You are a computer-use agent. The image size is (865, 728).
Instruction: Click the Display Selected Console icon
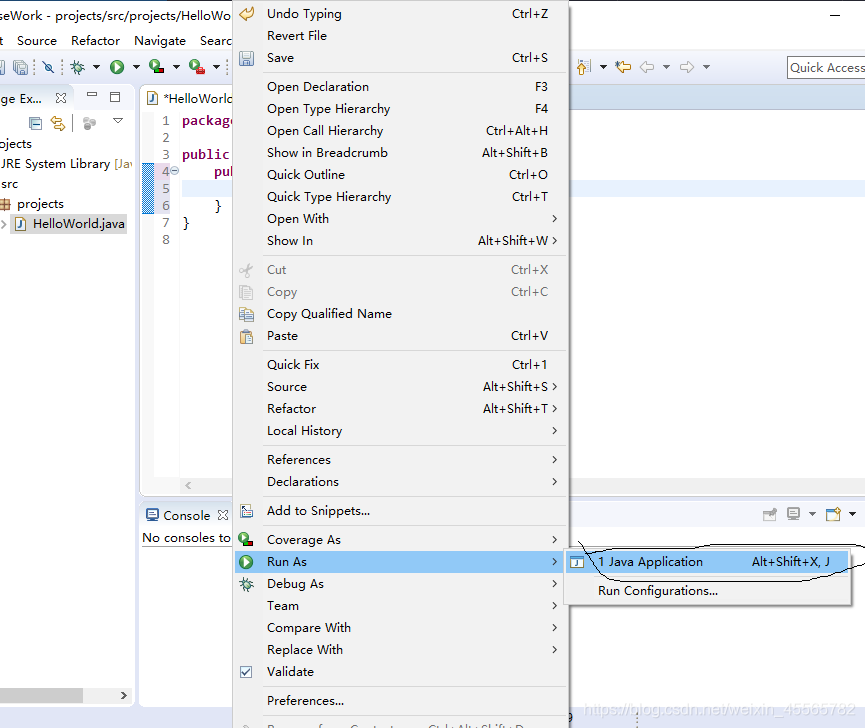(x=793, y=514)
